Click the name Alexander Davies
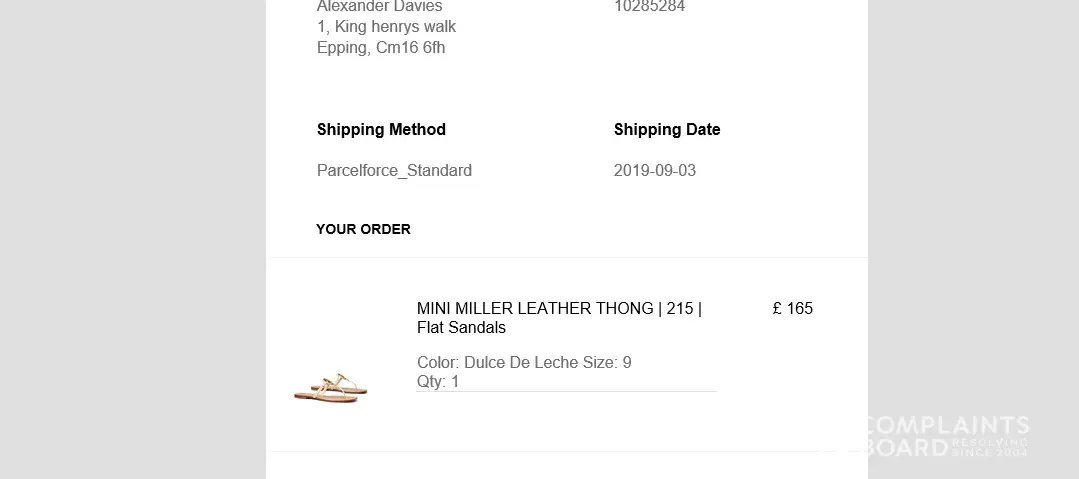 (380, 7)
